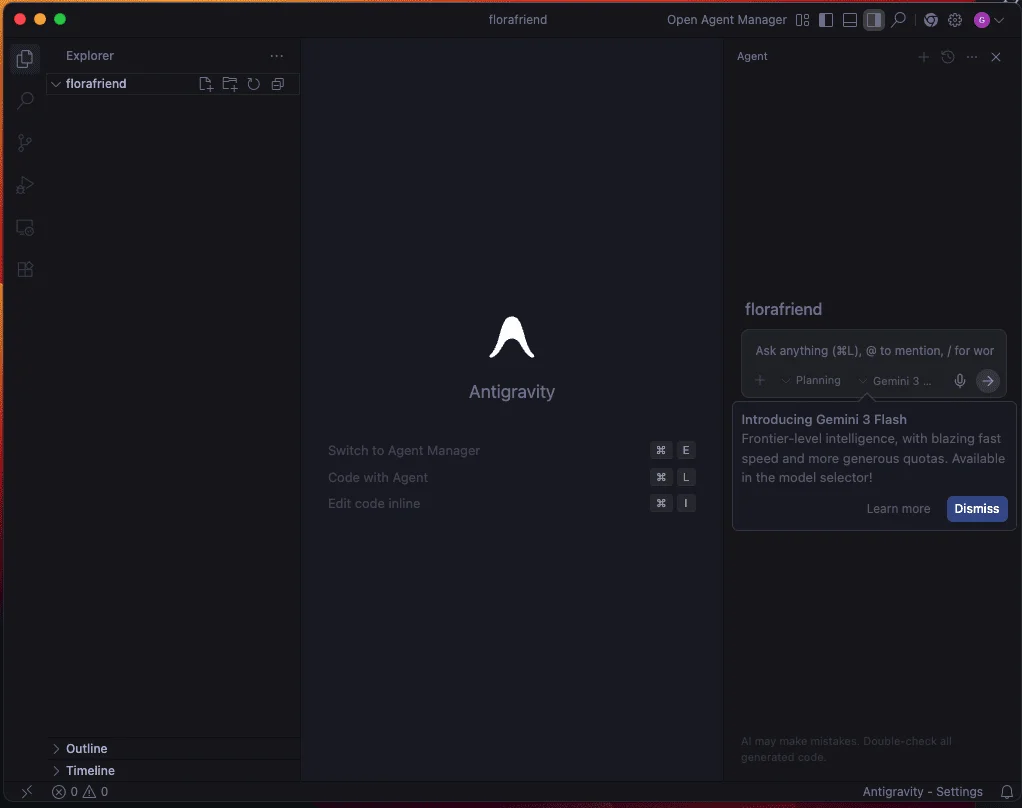Toggle the Agent side panel button
Image resolution: width=1022 pixels, height=808 pixels.
(x=874, y=20)
